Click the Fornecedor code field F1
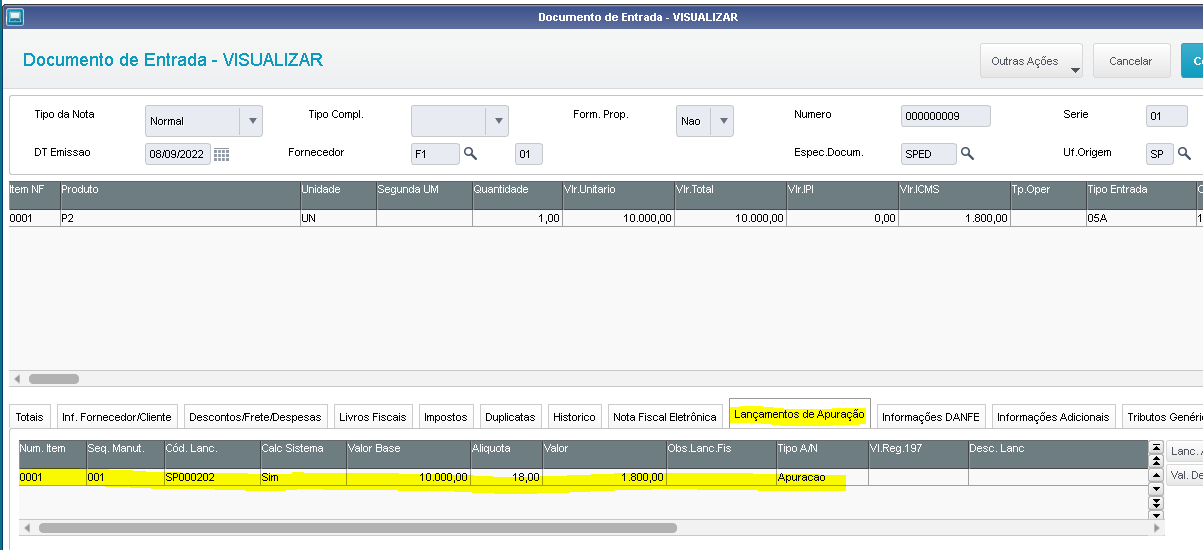The height and width of the screenshot is (550, 1203). [436, 154]
